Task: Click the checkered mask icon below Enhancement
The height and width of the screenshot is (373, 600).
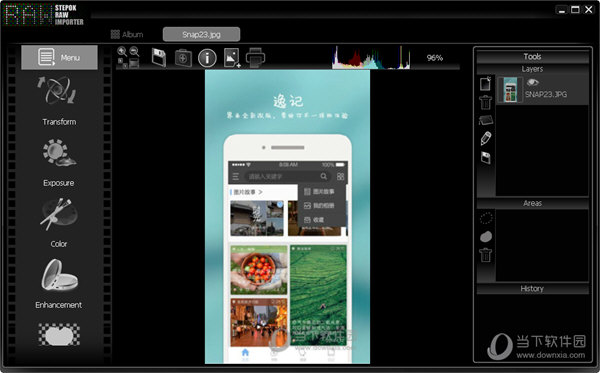Action: 59,334
